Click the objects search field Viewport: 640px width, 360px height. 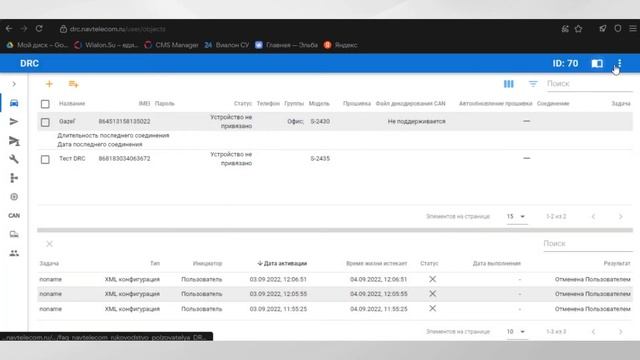589,84
